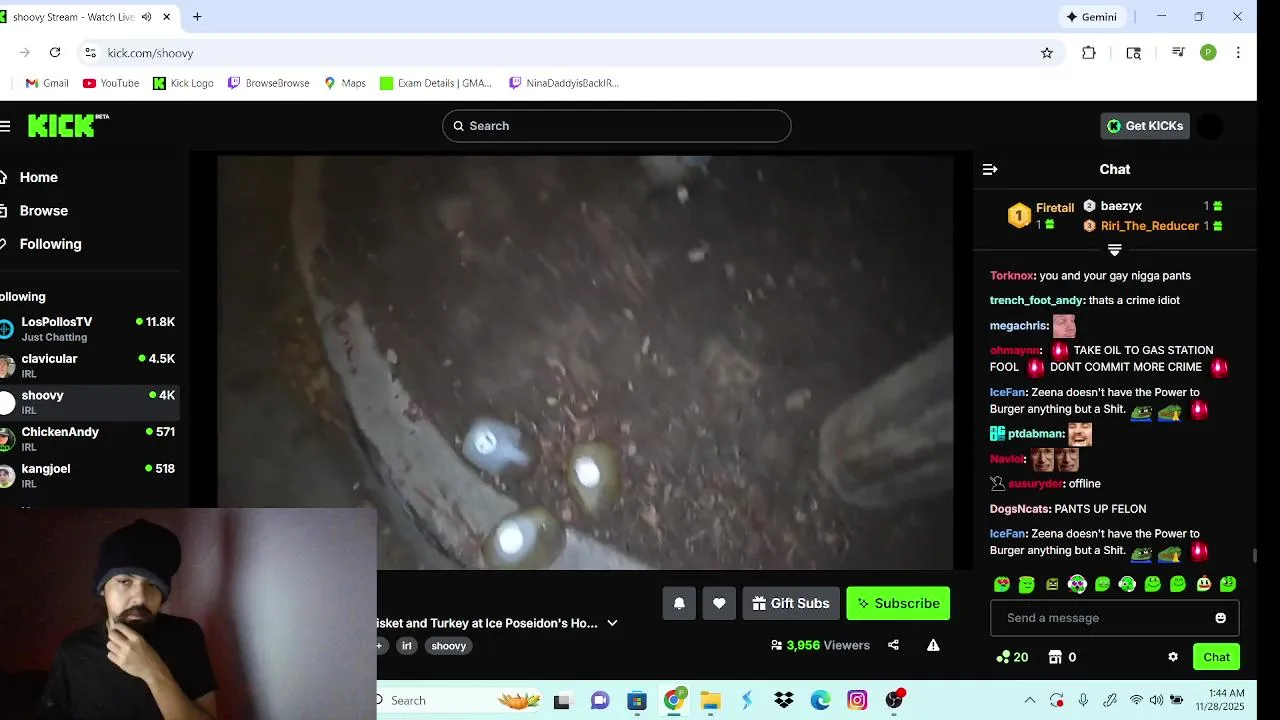Select the angry yellow-green emote

point(1052,584)
